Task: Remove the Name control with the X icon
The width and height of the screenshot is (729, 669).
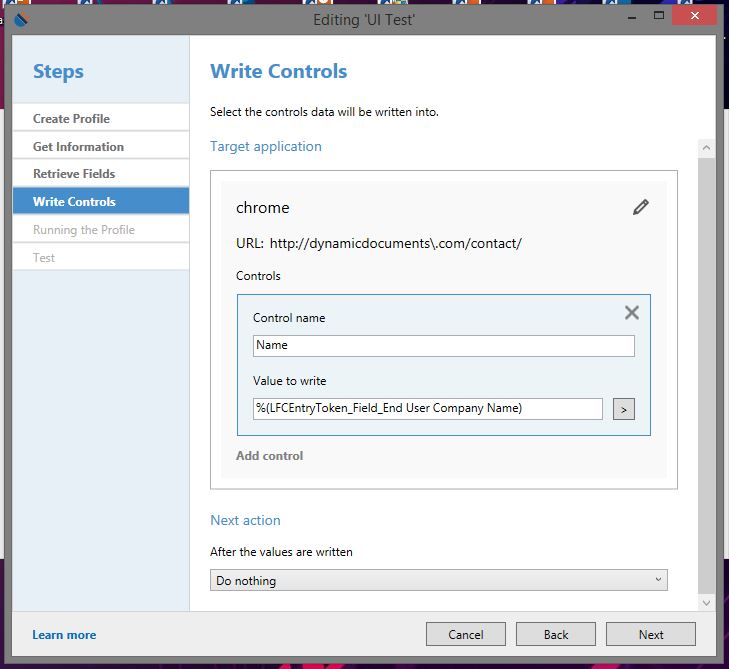Action: tap(632, 312)
